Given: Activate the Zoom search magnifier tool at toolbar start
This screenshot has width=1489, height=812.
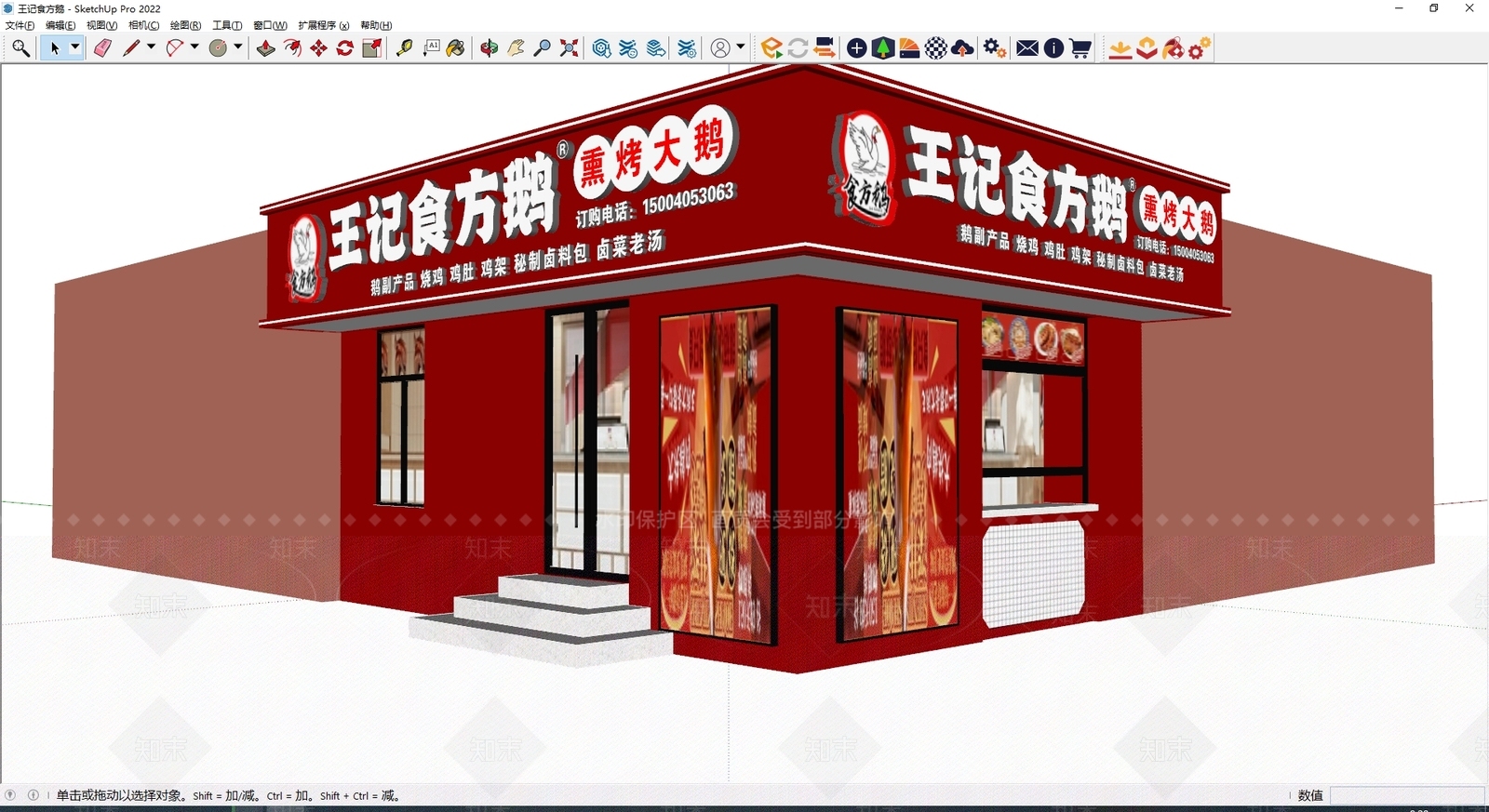Looking at the screenshot, I should click(x=20, y=48).
